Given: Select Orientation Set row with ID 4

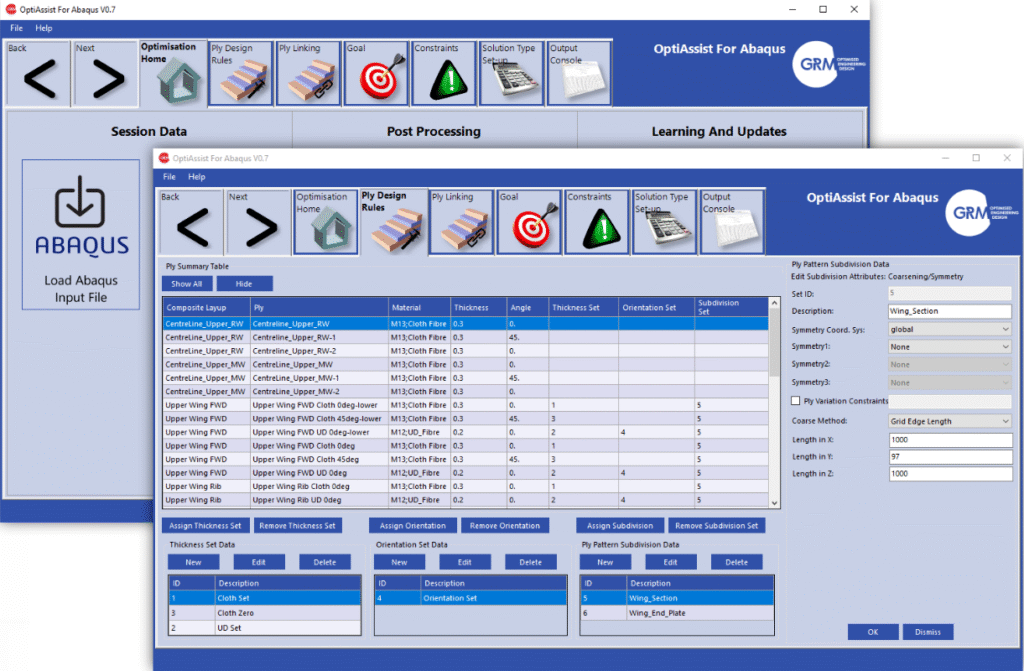Looking at the screenshot, I should pos(470,598).
